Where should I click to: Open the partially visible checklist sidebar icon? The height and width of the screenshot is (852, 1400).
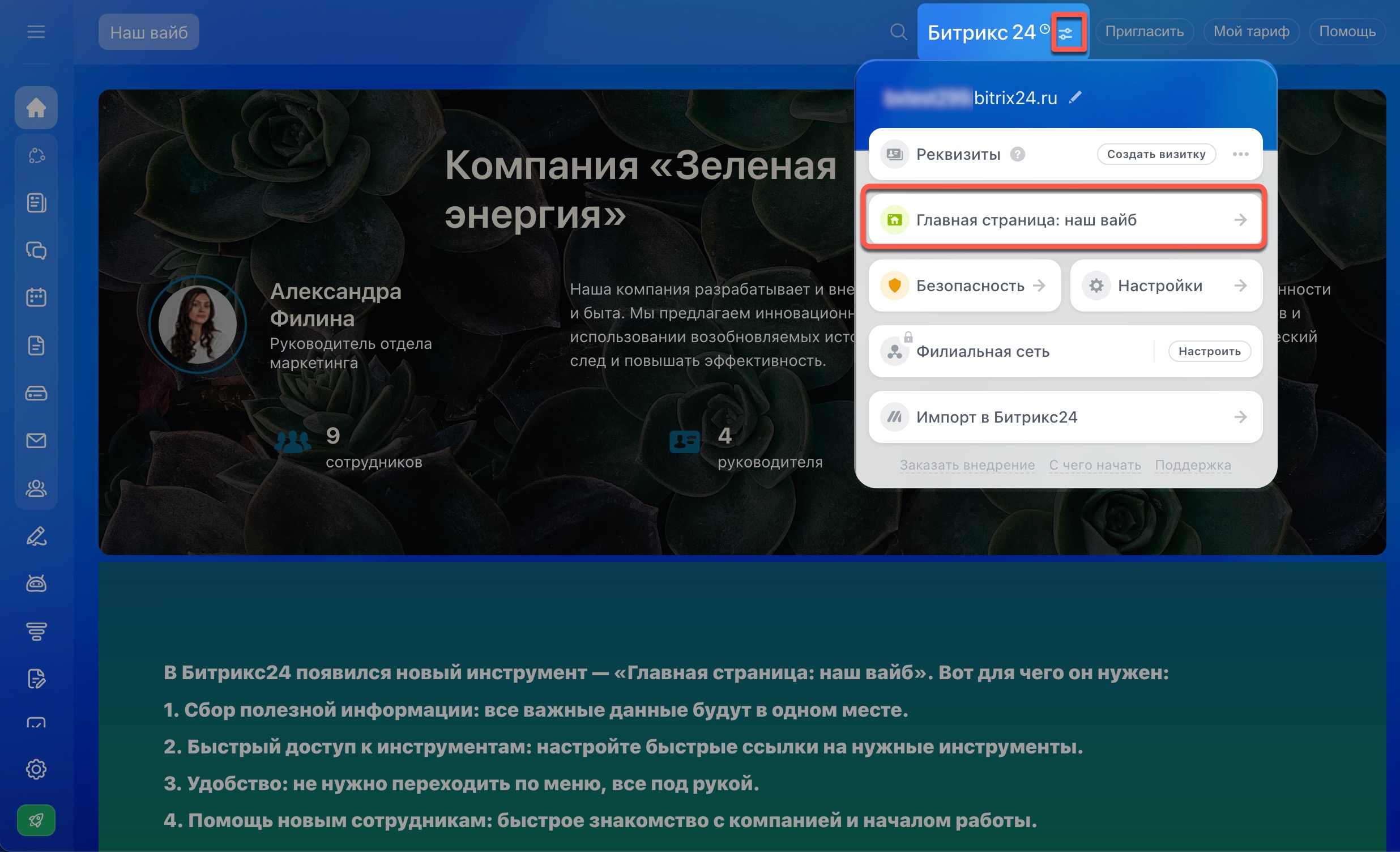pos(36,723)
